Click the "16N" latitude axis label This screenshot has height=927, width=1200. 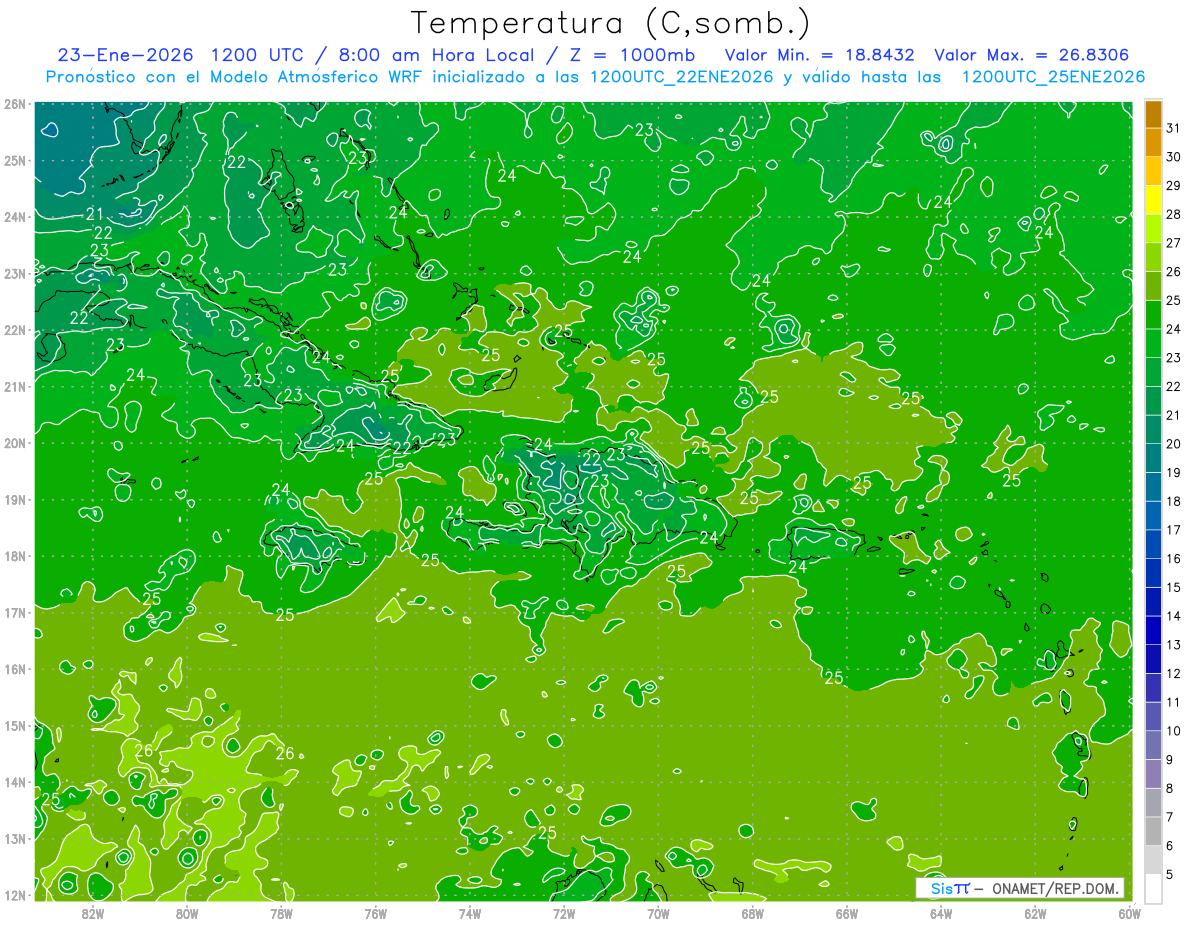tap(14, 669)
